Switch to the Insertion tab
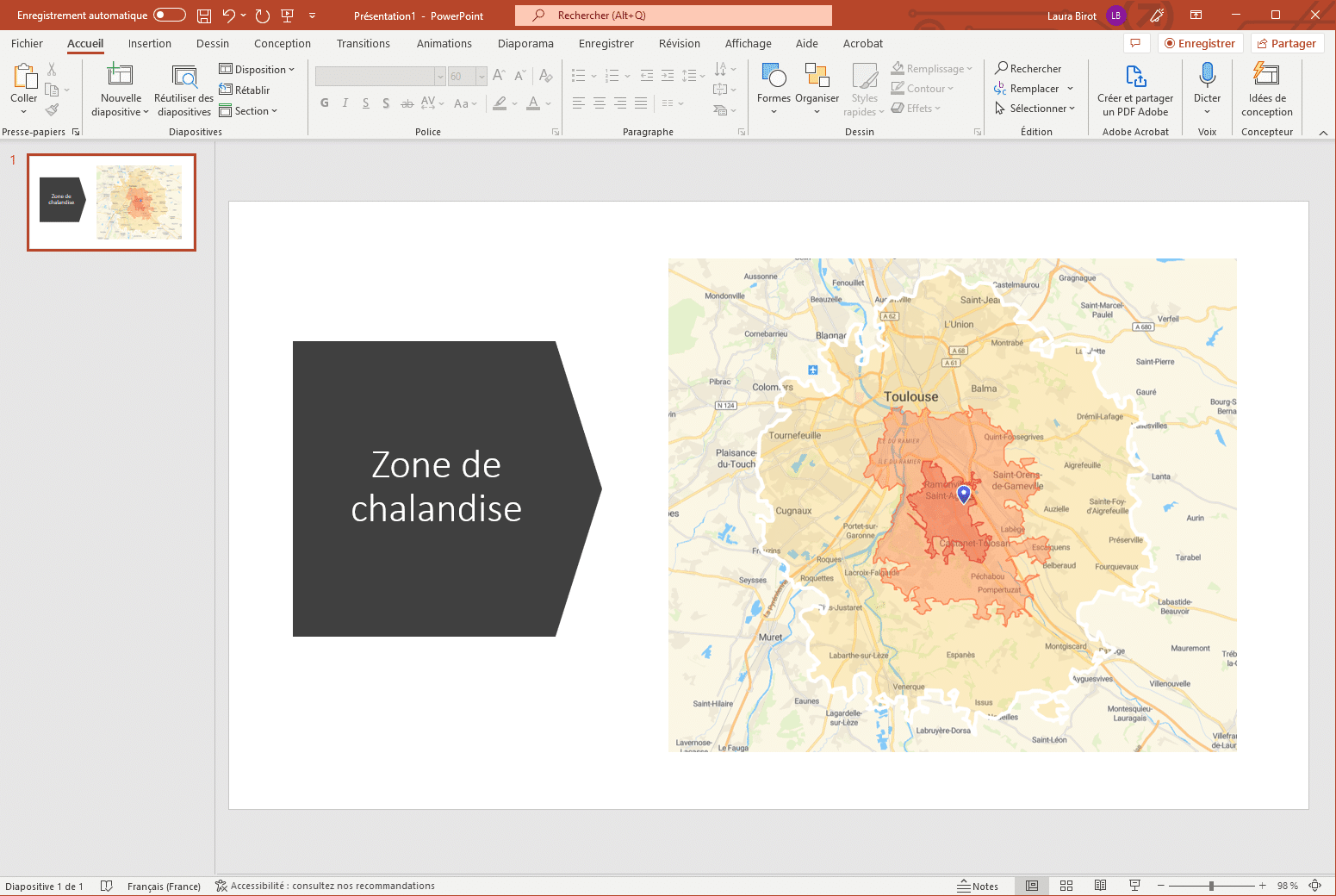This screenshot has width=1336, height=896. [150, 43]
